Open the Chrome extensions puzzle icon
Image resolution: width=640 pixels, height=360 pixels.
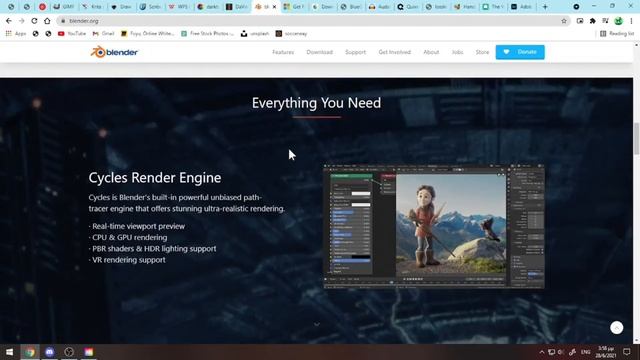pyautogui.click(x=592, y=21)
